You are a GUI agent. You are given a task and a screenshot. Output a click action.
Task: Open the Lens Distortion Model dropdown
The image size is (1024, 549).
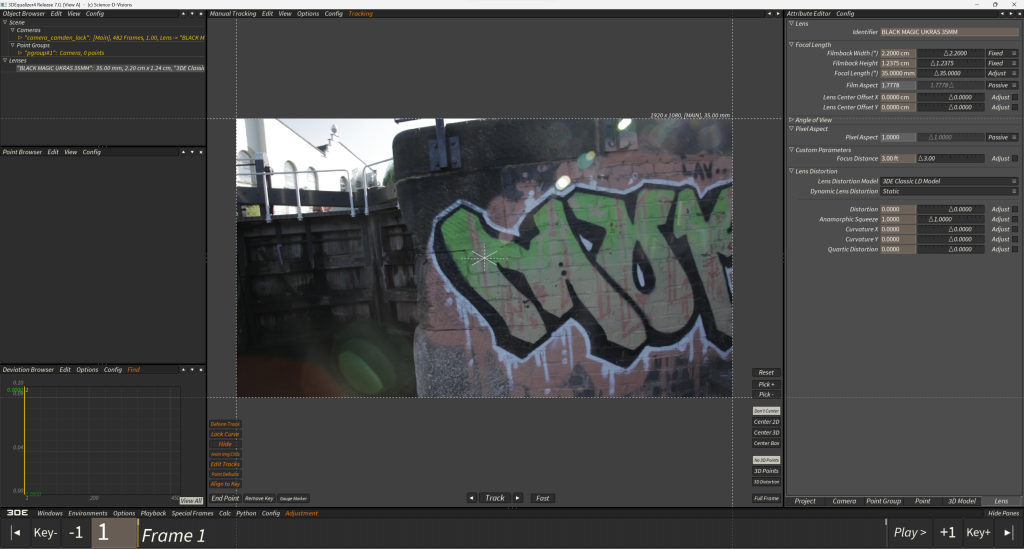point(949,181)
